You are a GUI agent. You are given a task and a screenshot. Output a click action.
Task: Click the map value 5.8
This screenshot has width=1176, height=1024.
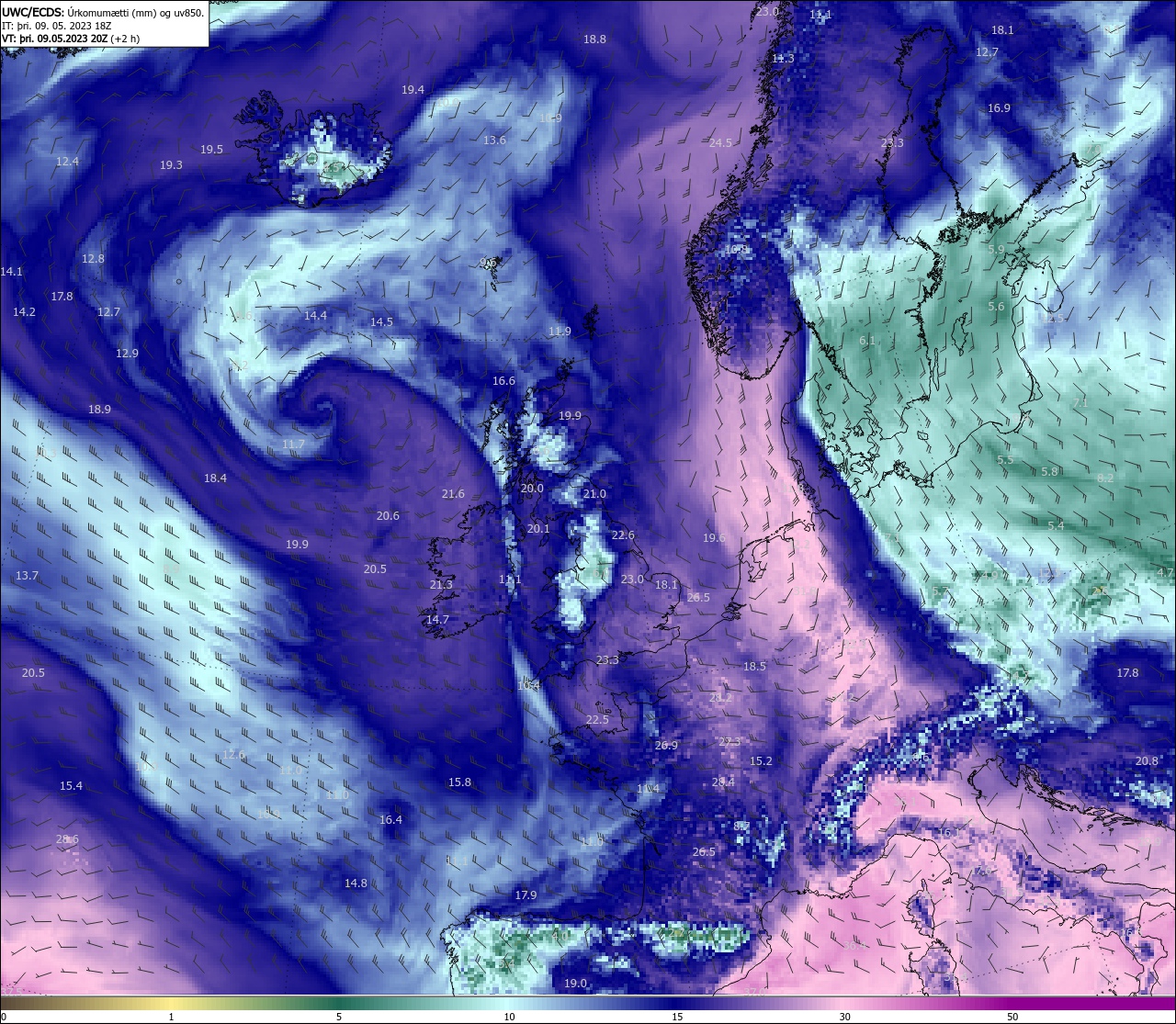[1049, 472]
